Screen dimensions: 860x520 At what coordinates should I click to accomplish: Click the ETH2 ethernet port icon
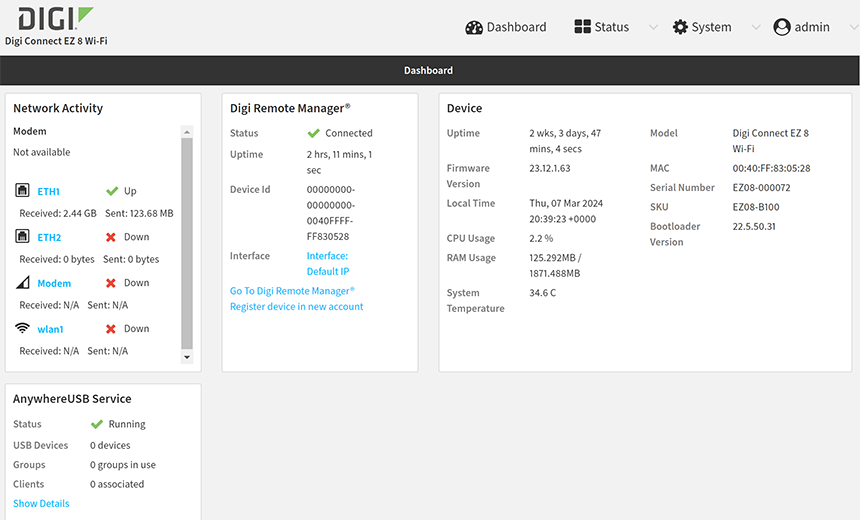[x=22, y=236]
